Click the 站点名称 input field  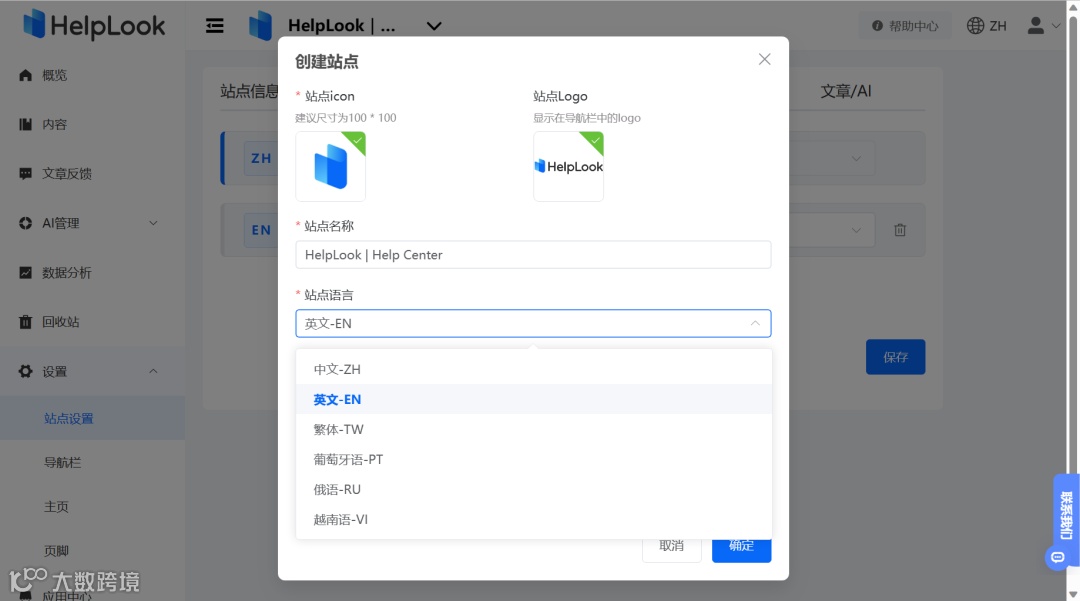(x=533, y=255)
